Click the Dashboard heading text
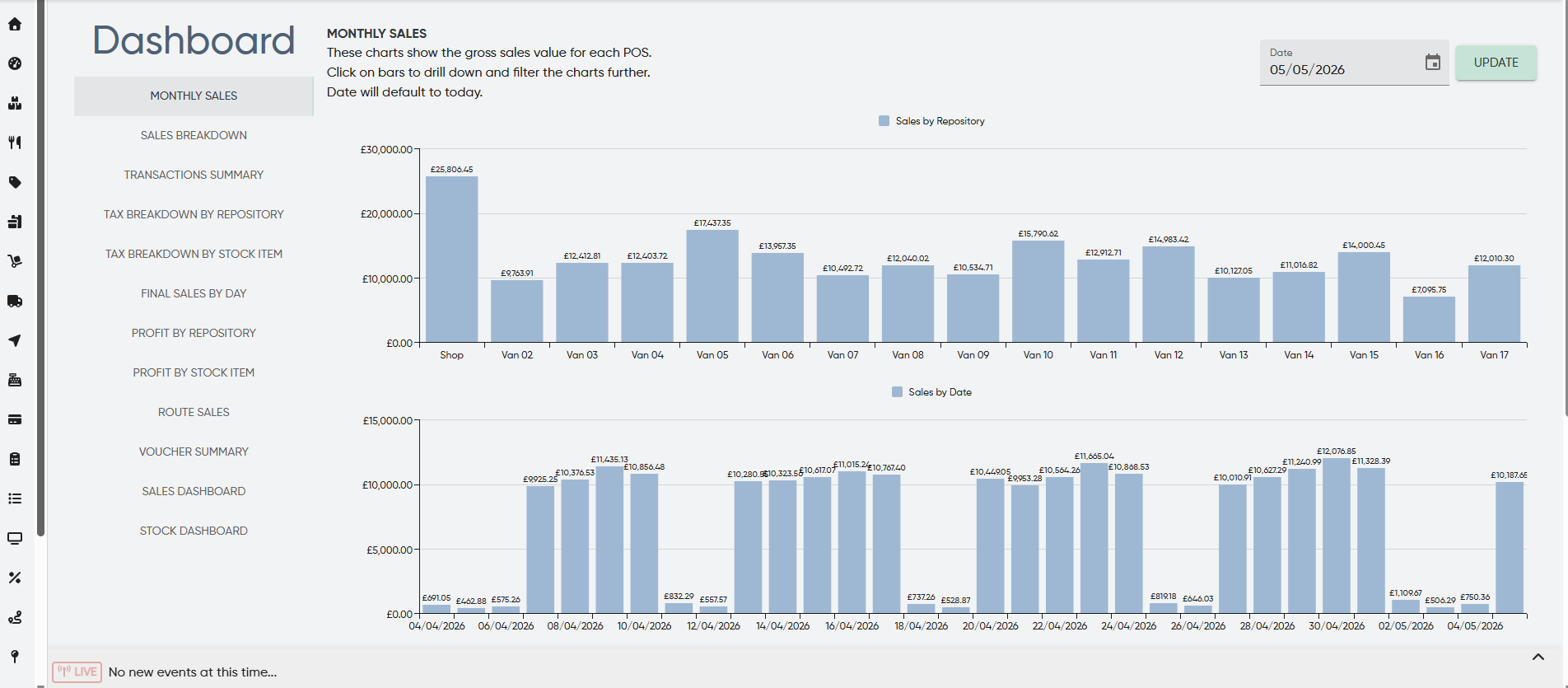This screenshot has height=688, width=1568. coord(194,40)
